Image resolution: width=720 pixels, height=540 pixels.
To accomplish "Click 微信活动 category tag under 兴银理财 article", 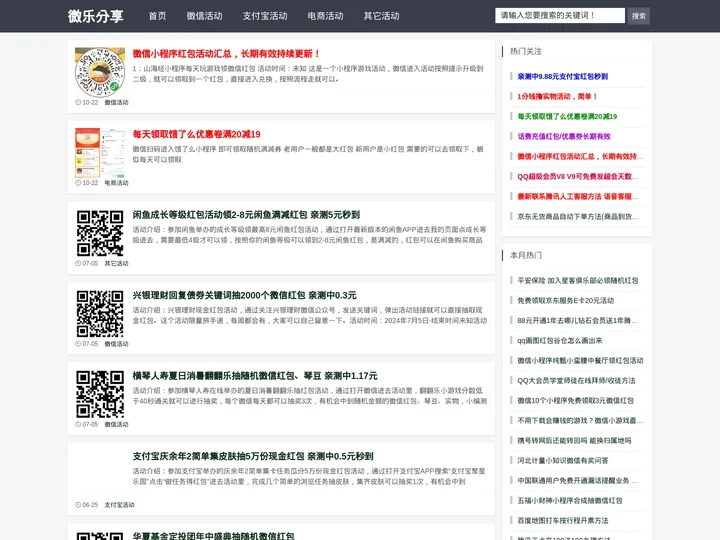I will (117, 343).
